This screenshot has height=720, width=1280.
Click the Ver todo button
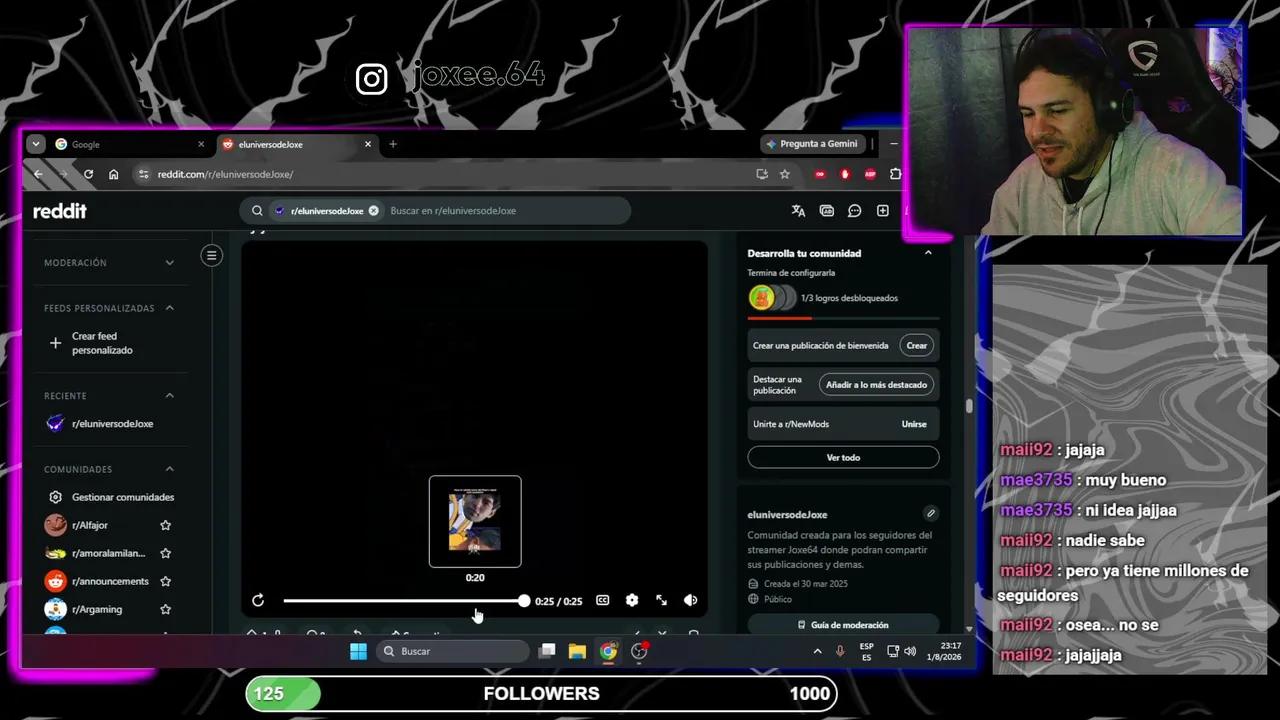pos(843,458)
